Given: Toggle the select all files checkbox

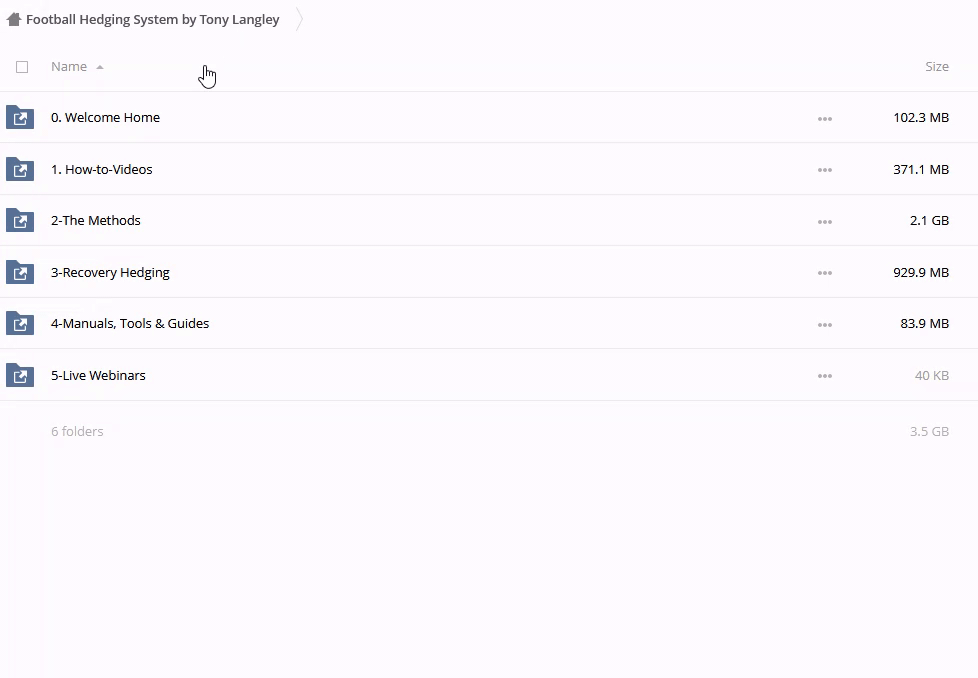Looking at the screenshot, I should pyautogui.click(x=22, y=67).
